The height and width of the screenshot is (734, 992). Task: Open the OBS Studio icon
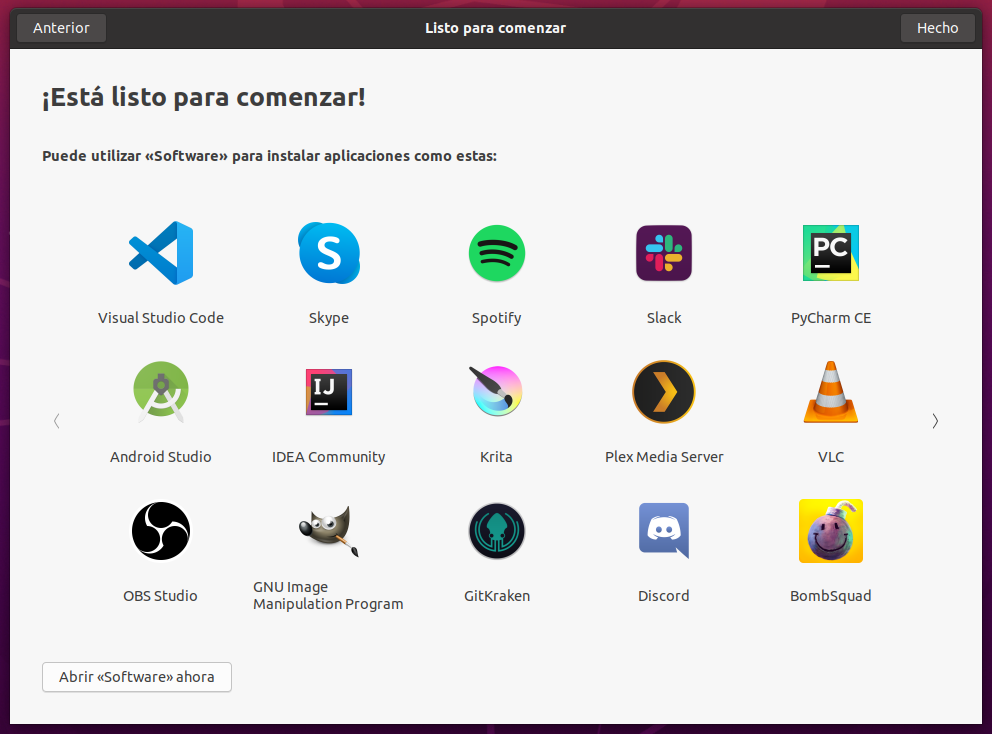click(x=161, y=531)
